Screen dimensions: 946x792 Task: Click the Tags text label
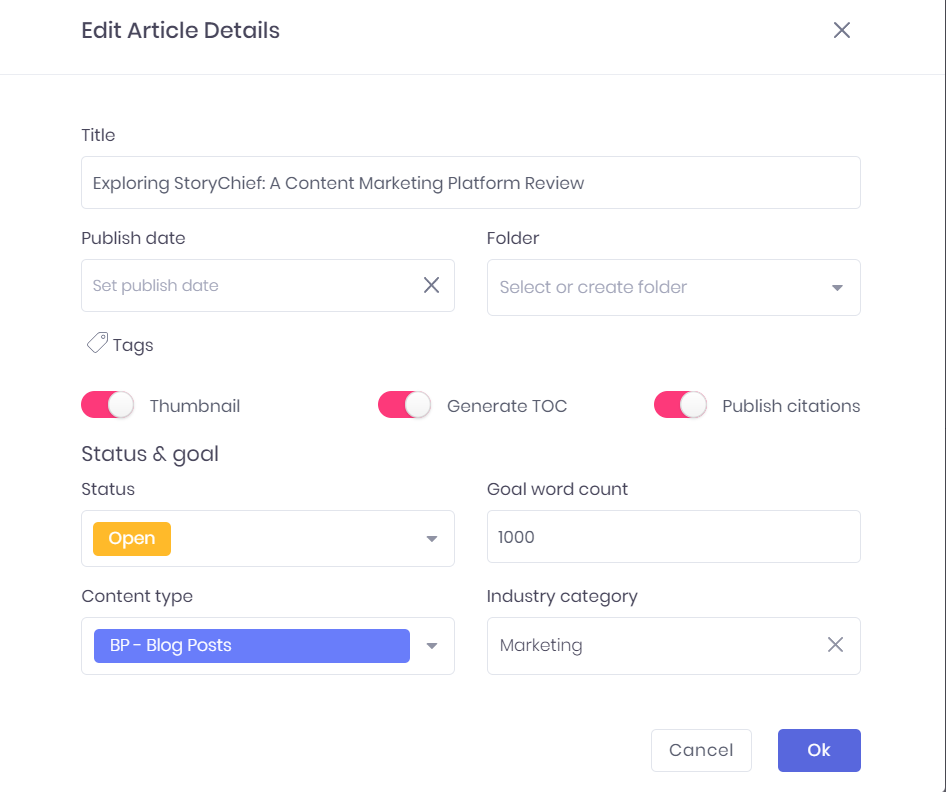[x=133, y=345]
